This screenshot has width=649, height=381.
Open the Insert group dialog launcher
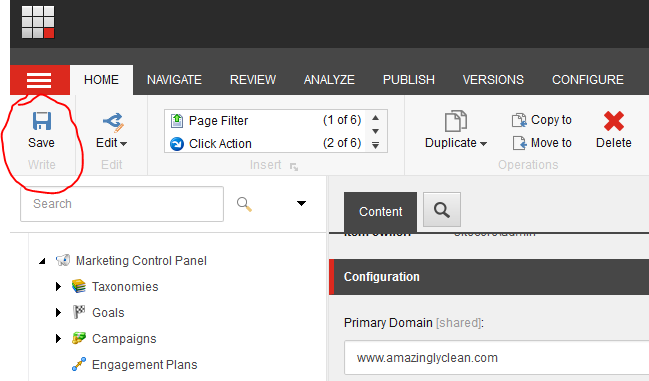pos(294,167)
